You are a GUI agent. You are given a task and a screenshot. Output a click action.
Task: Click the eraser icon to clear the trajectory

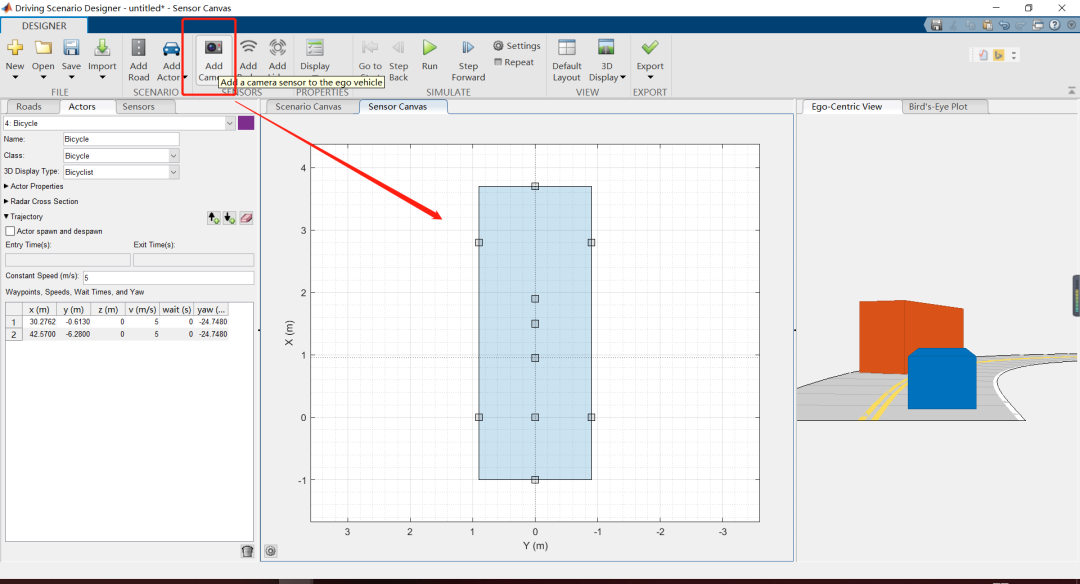[246, 218]
